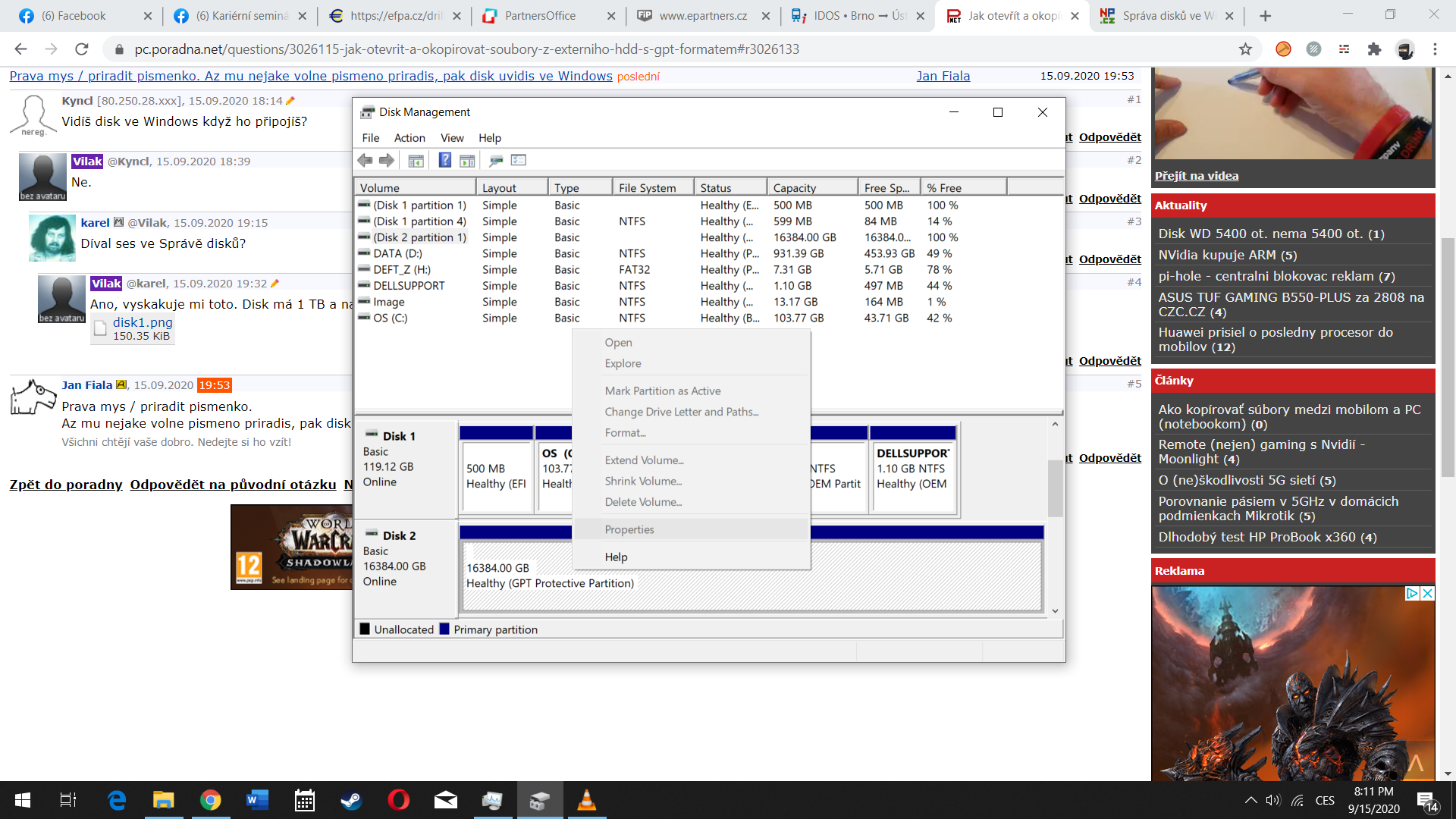This screenshot has width=1456, height=819.
Task: Click the checklist settings toolbar icon
Action: tap(519, 160)
